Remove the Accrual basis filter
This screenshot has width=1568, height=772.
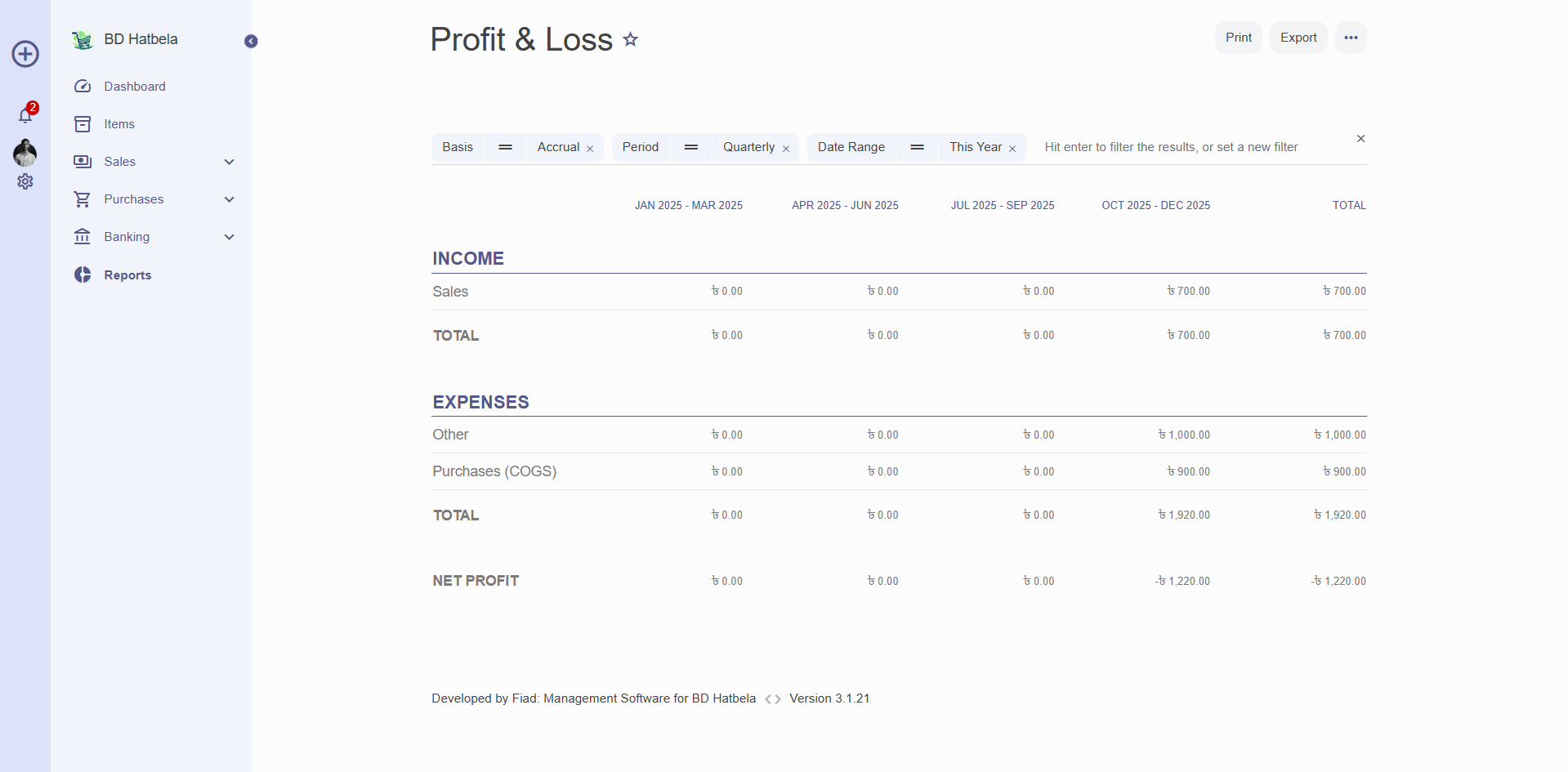click(x=590, y=149)
